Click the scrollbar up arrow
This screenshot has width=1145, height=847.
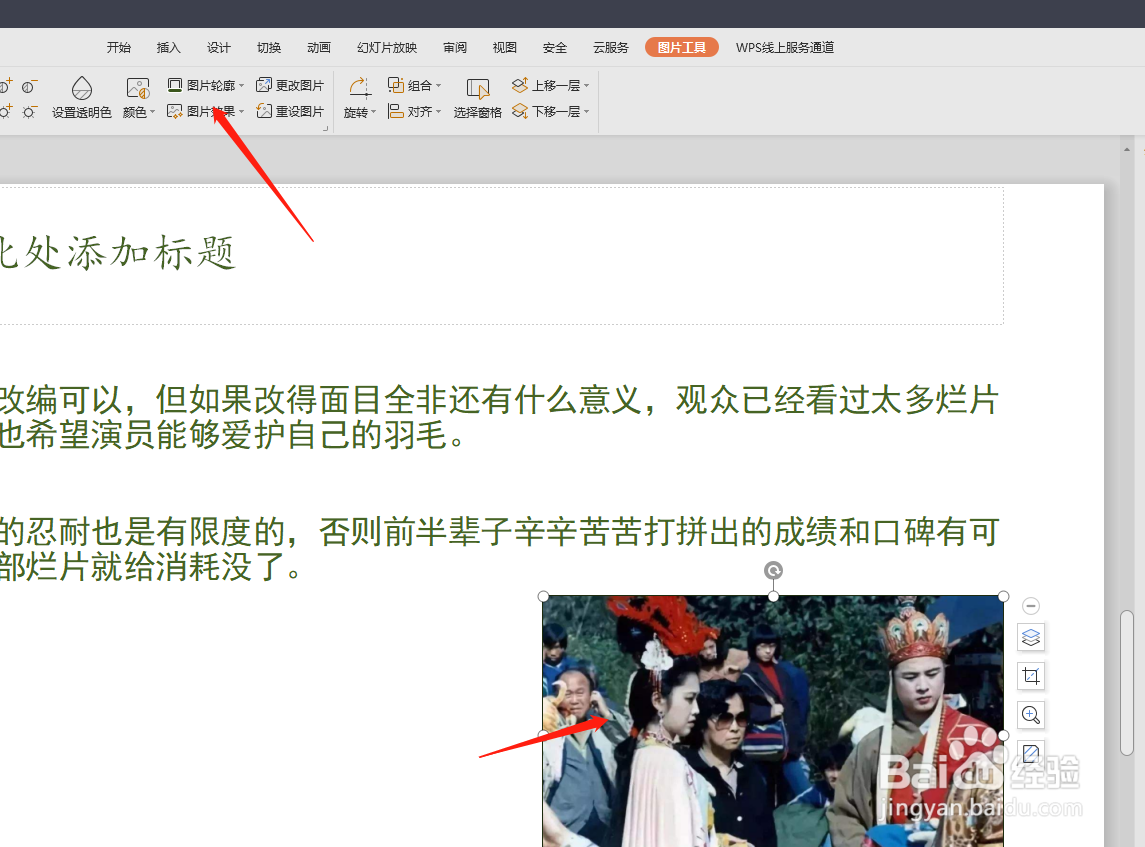click(1127, 150)
